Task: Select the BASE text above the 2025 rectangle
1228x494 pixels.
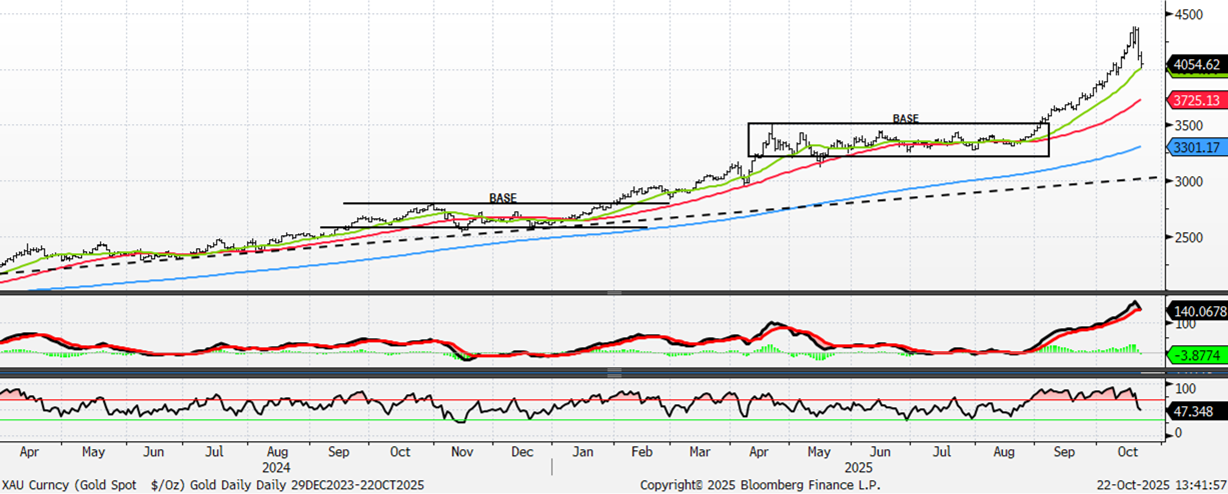Action: tap(905, 118)
